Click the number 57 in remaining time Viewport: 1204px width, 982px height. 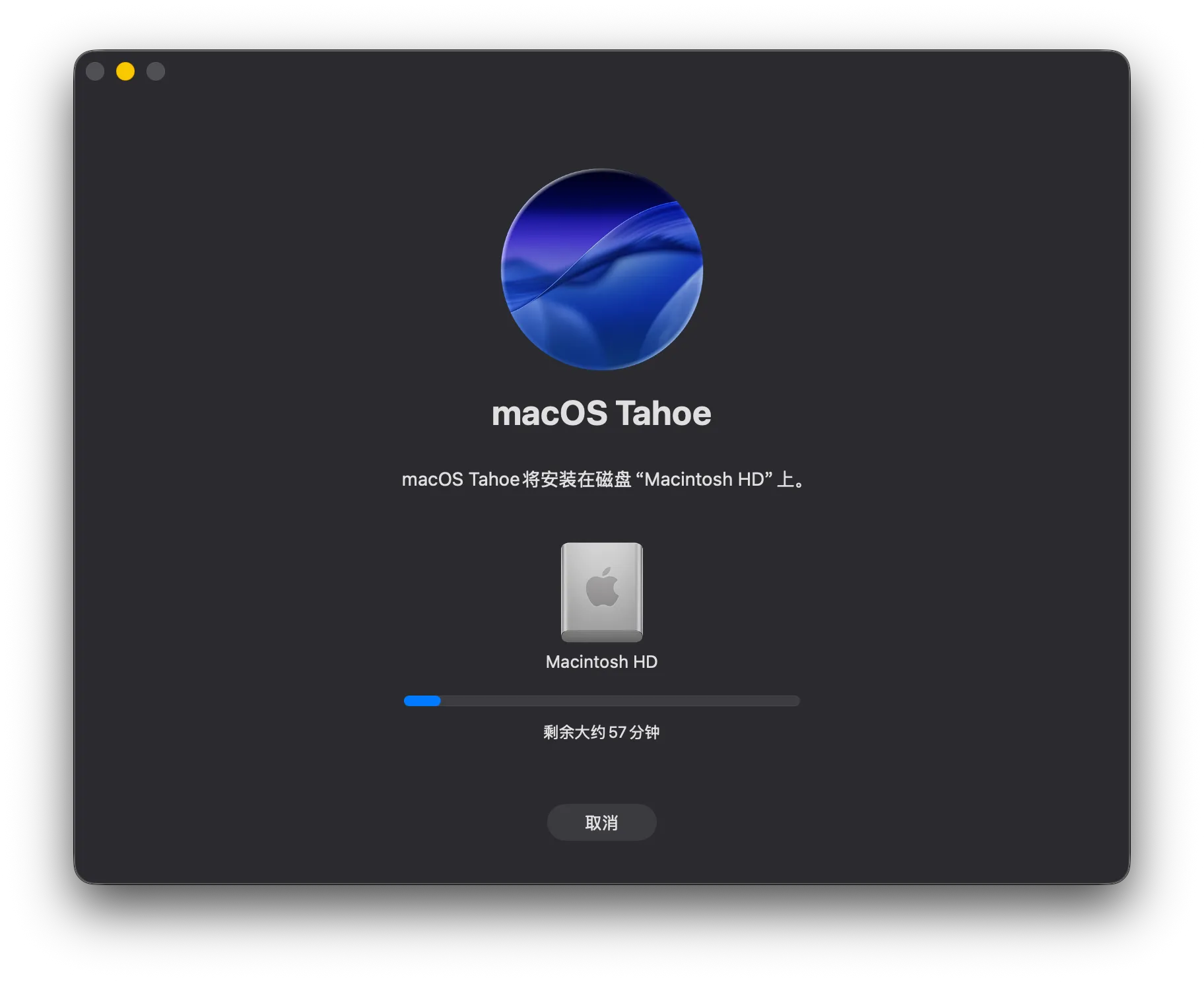(617, 733)
